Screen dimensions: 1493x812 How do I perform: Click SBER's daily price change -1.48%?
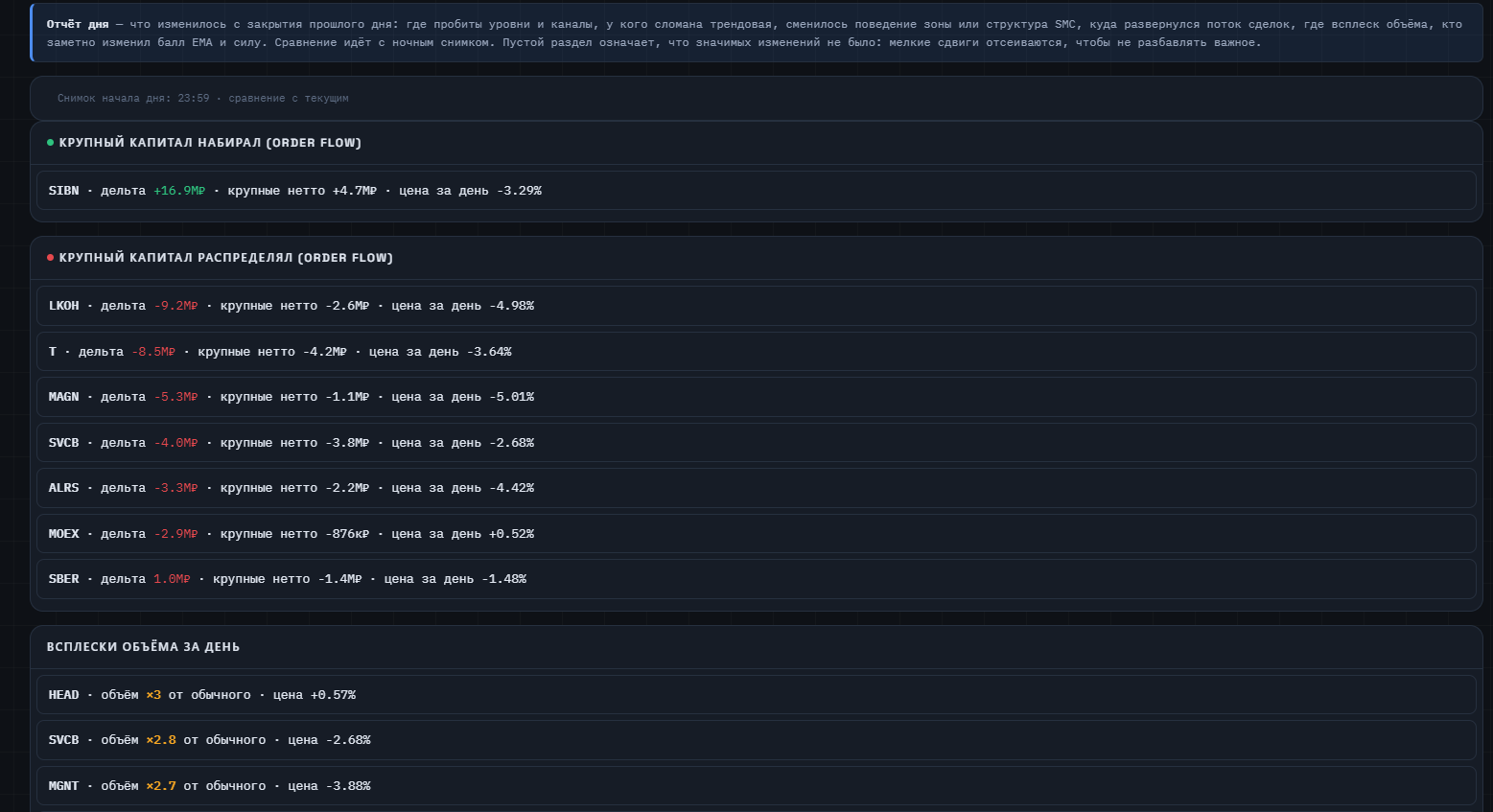point(504,579)
